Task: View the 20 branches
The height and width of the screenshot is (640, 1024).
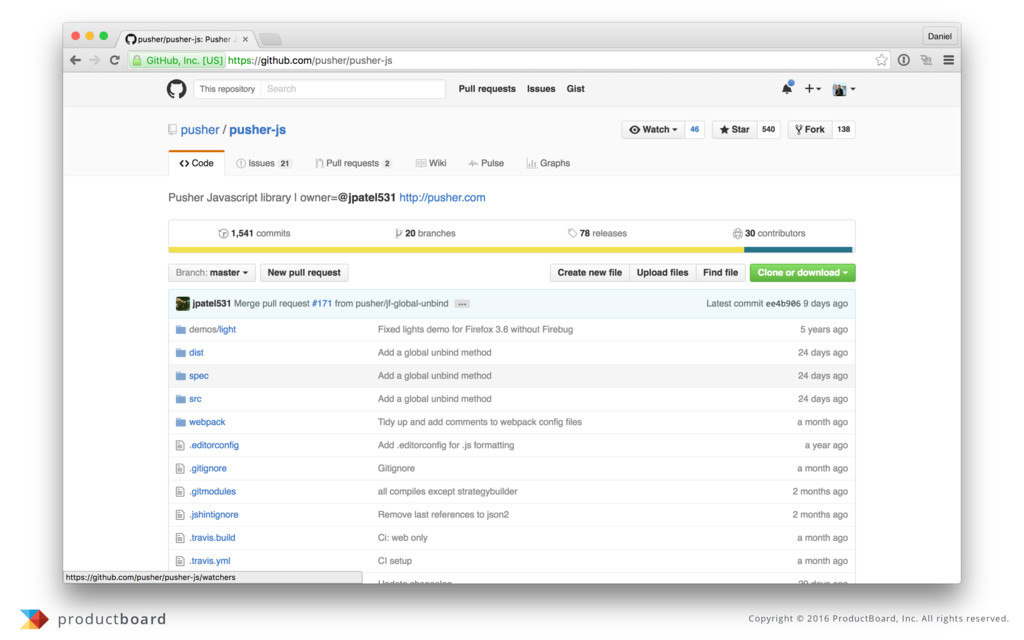Action: (x=425, y=234)
